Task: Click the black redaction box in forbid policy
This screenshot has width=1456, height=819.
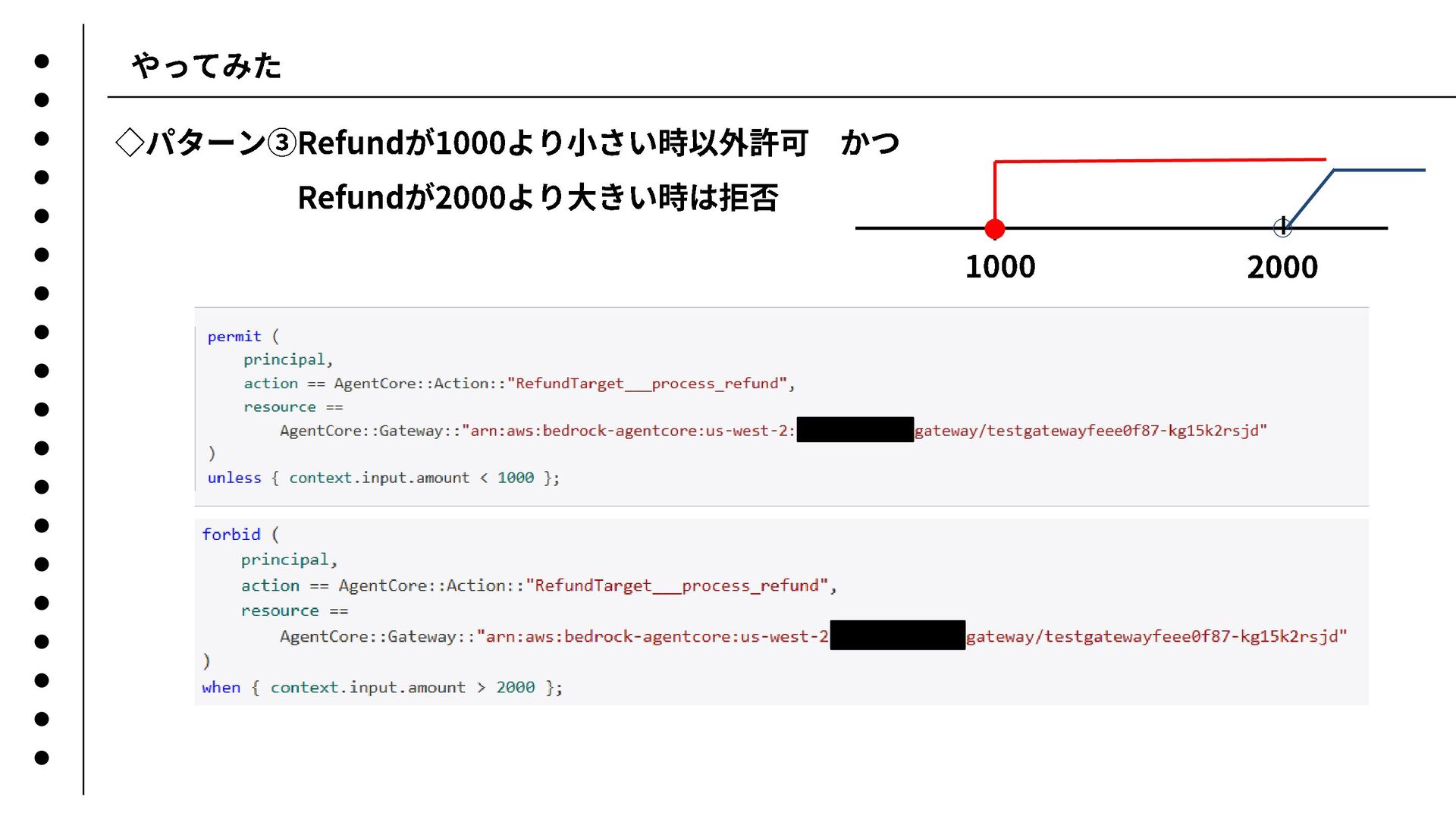Action: coord(897,635)
